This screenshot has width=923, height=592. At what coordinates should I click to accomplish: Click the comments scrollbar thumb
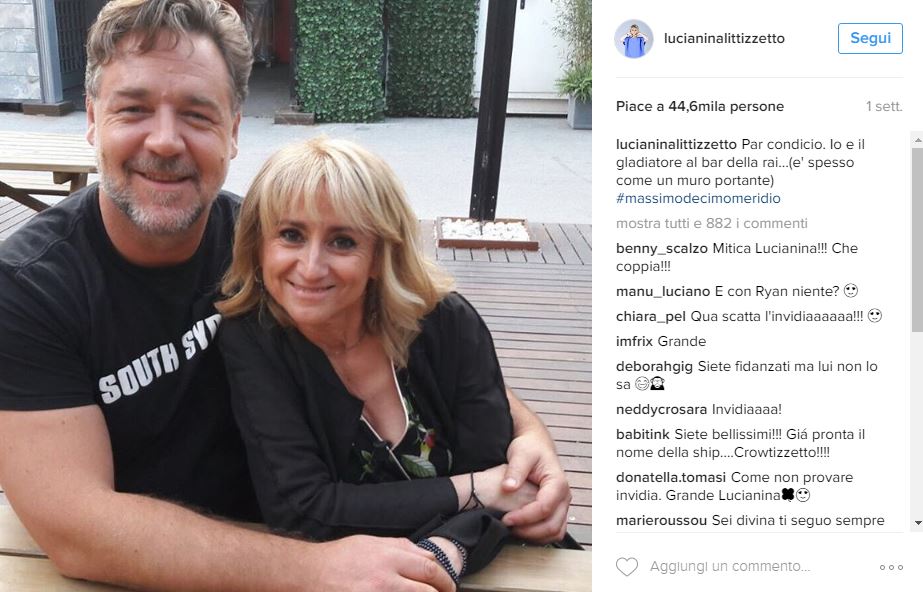click(x=918, y=239)
